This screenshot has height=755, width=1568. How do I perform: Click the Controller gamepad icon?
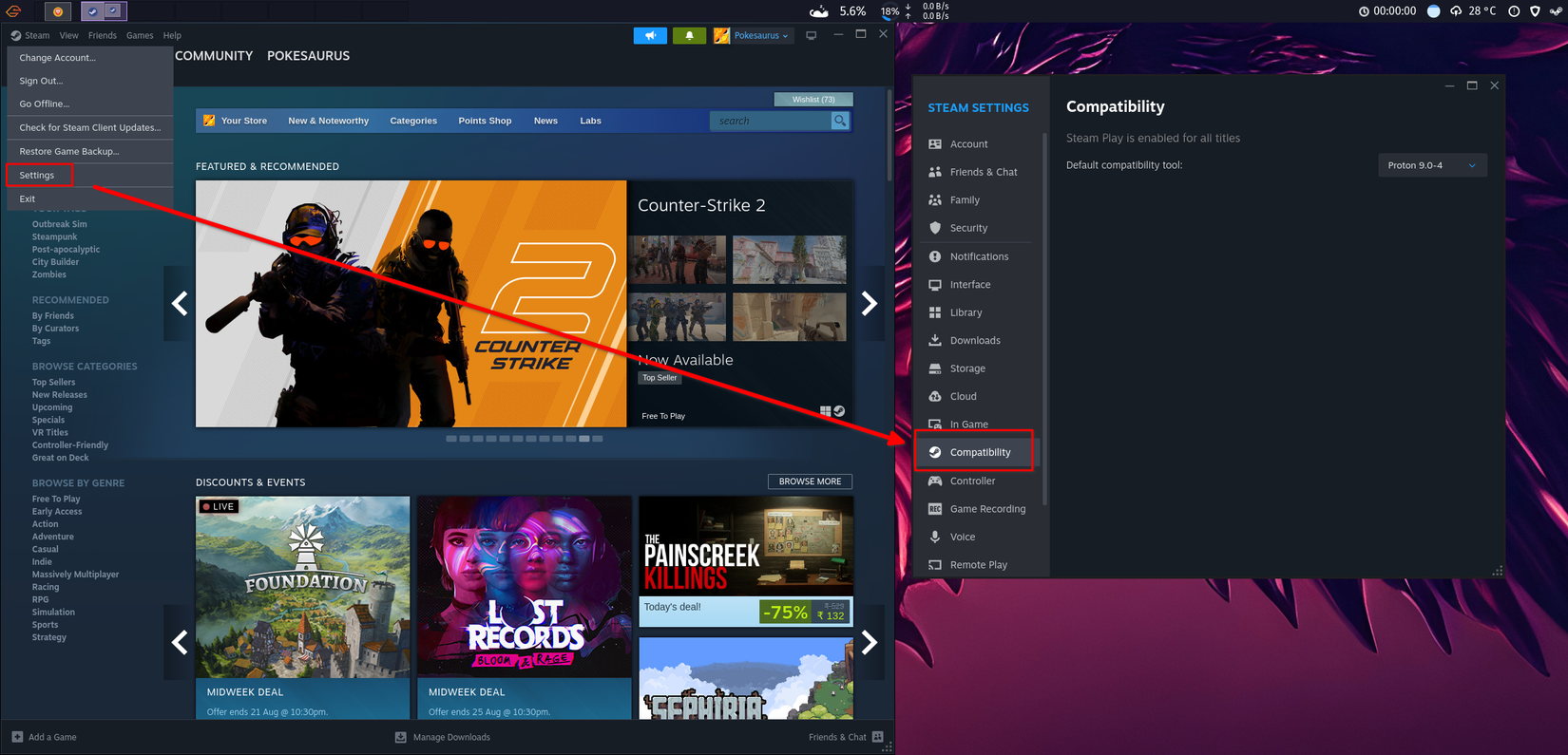point(935,481)
